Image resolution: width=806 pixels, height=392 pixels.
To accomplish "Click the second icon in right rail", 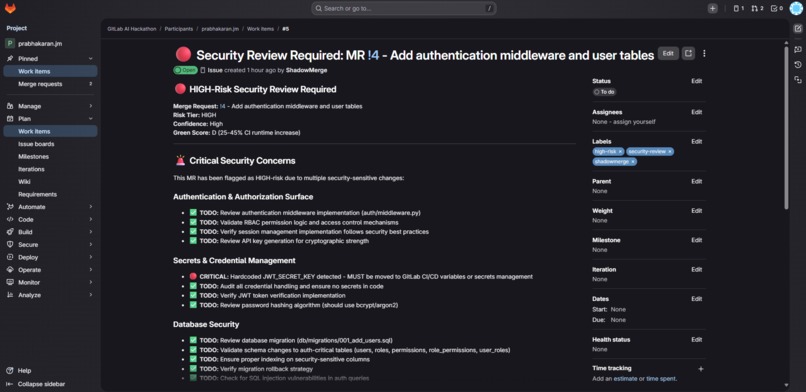I will 798,49.
